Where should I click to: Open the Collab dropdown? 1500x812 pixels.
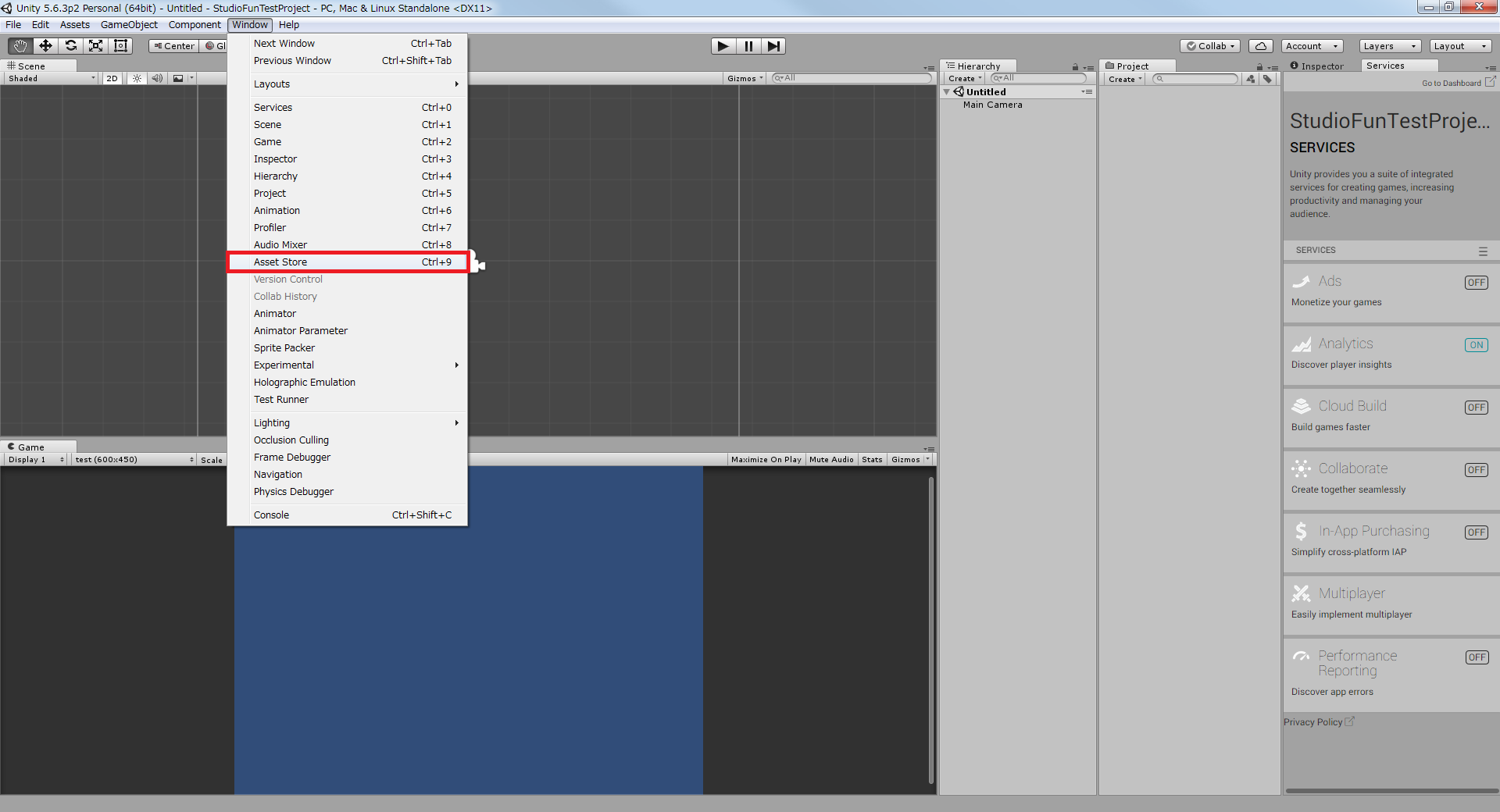1210,46
